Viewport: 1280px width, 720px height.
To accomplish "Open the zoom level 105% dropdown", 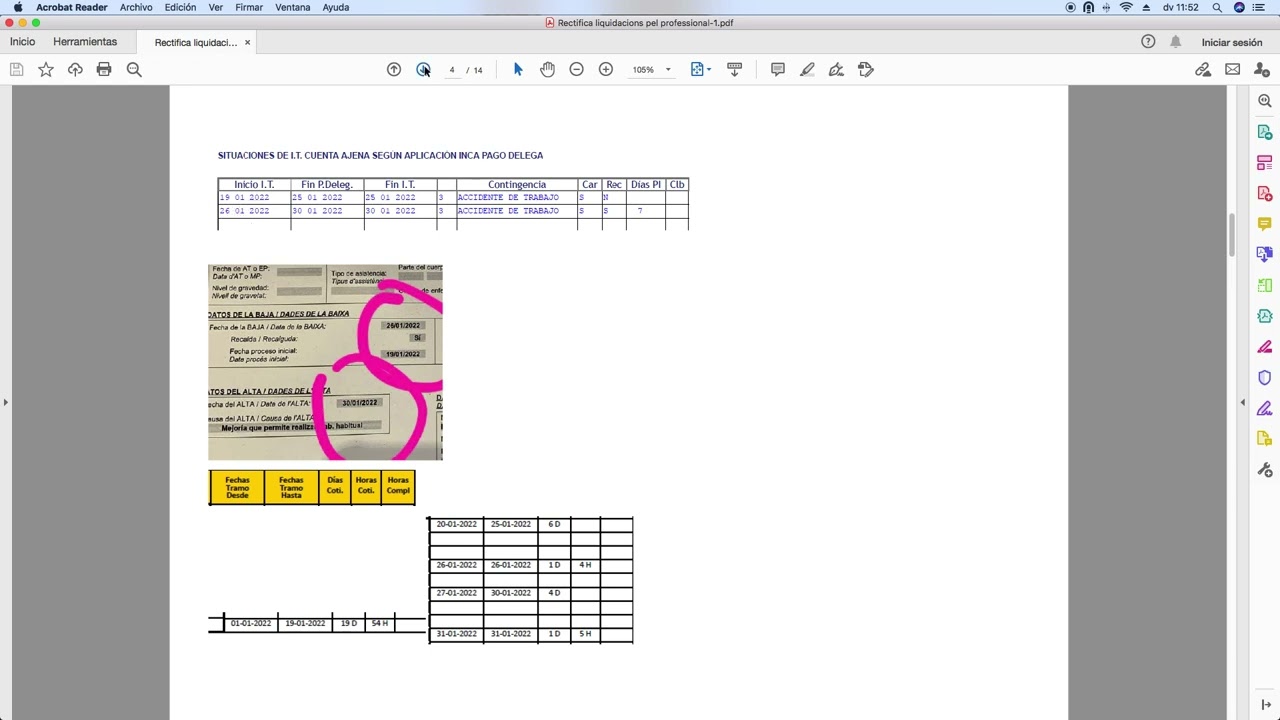I will (667, 70).
